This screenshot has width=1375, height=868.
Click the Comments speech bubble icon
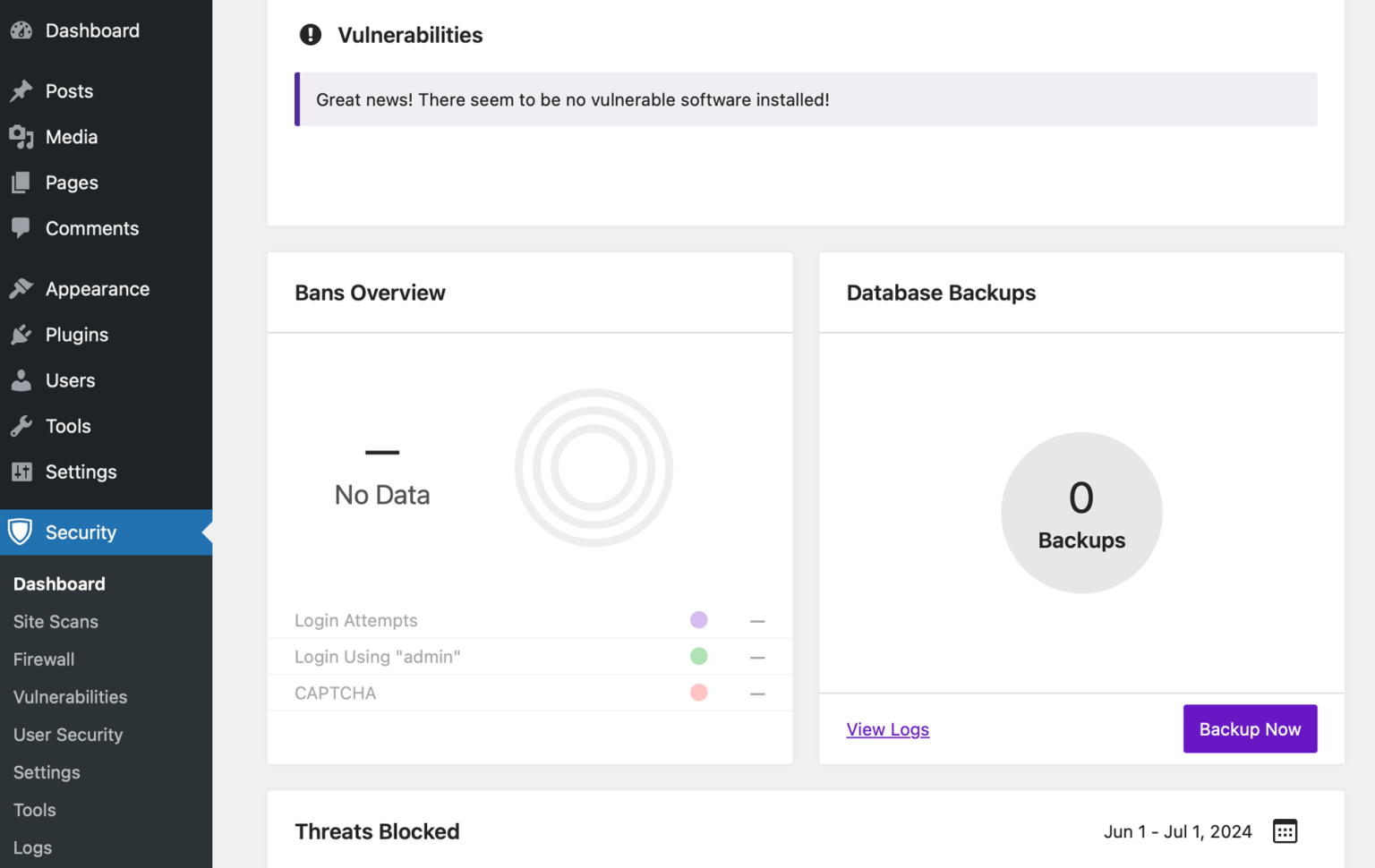click(x=21, y=228)
